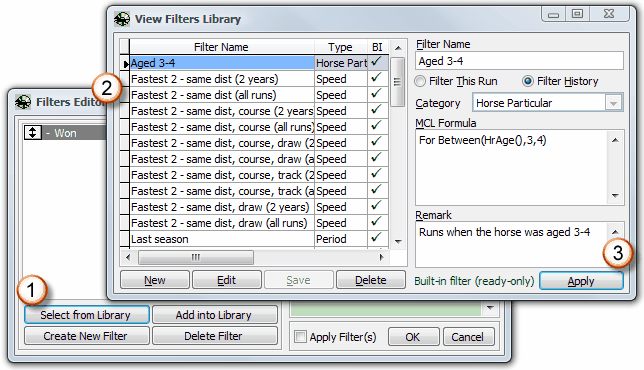Click the filter list scroll-up arrow
644x370 pixels.
coord(398,48)
